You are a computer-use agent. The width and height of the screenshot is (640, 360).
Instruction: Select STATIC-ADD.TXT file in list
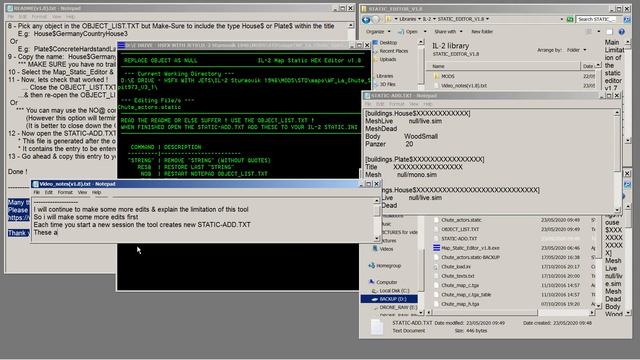click(459, 238)
